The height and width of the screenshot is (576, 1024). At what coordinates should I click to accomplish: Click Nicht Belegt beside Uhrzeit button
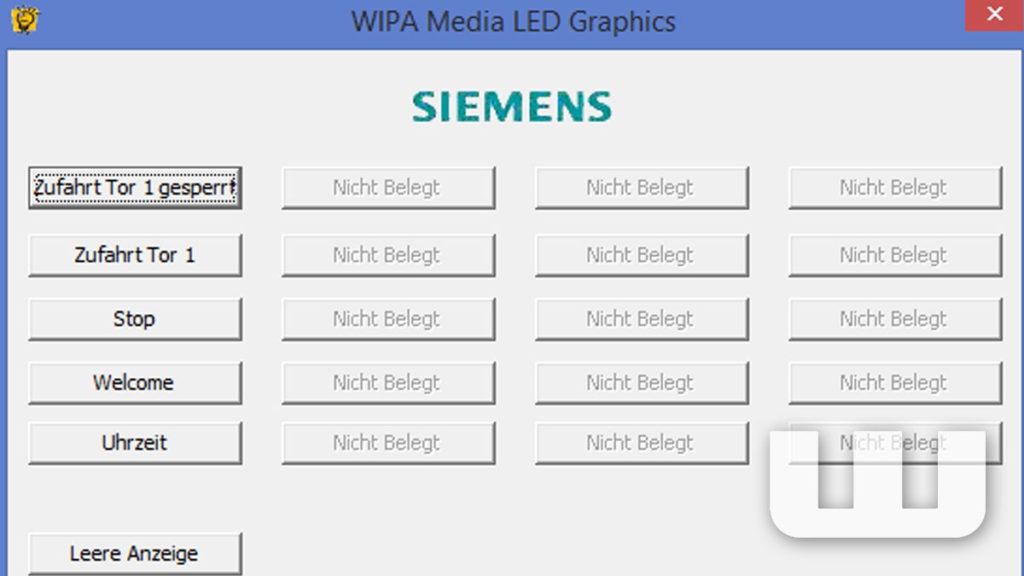tap(389, 443)
